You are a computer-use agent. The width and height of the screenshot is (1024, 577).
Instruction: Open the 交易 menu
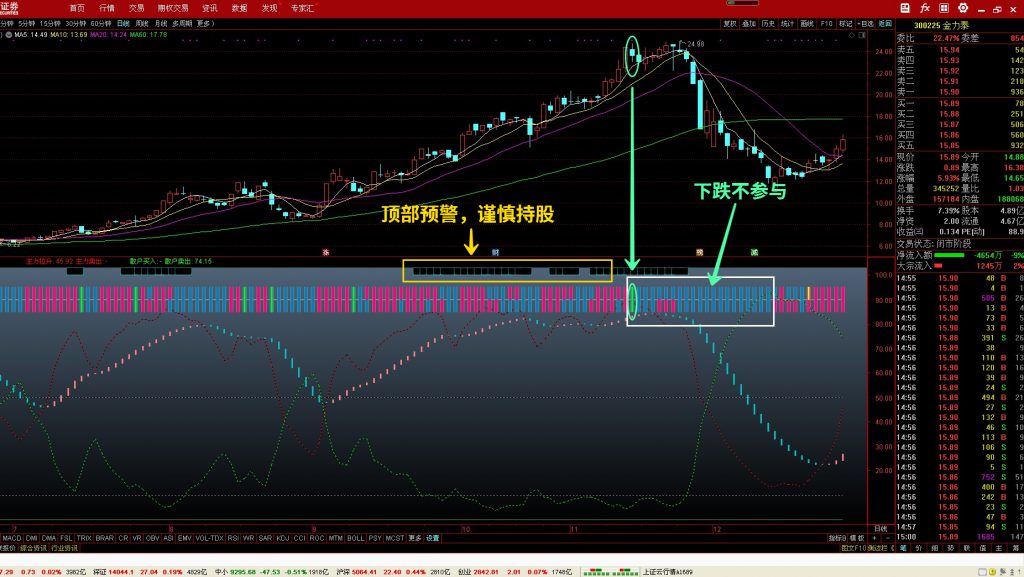point(137,7)
